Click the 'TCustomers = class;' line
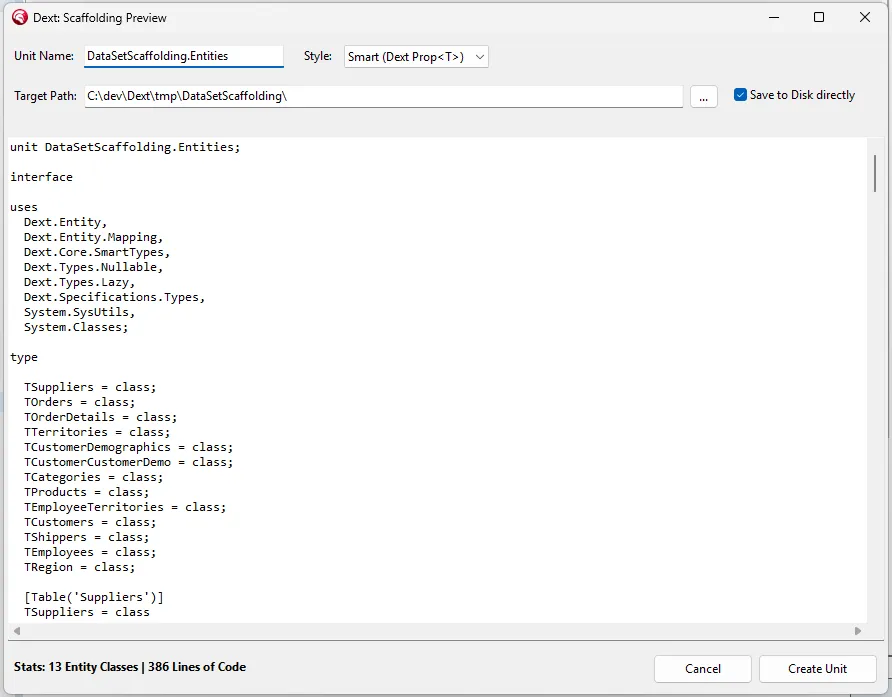892x697 pixels. 90,522
